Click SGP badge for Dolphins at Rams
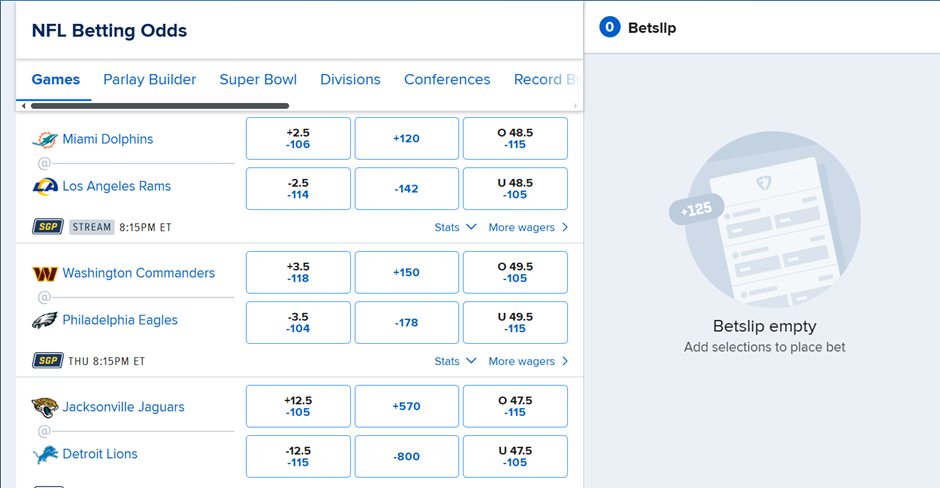 [x=48, y=227]
